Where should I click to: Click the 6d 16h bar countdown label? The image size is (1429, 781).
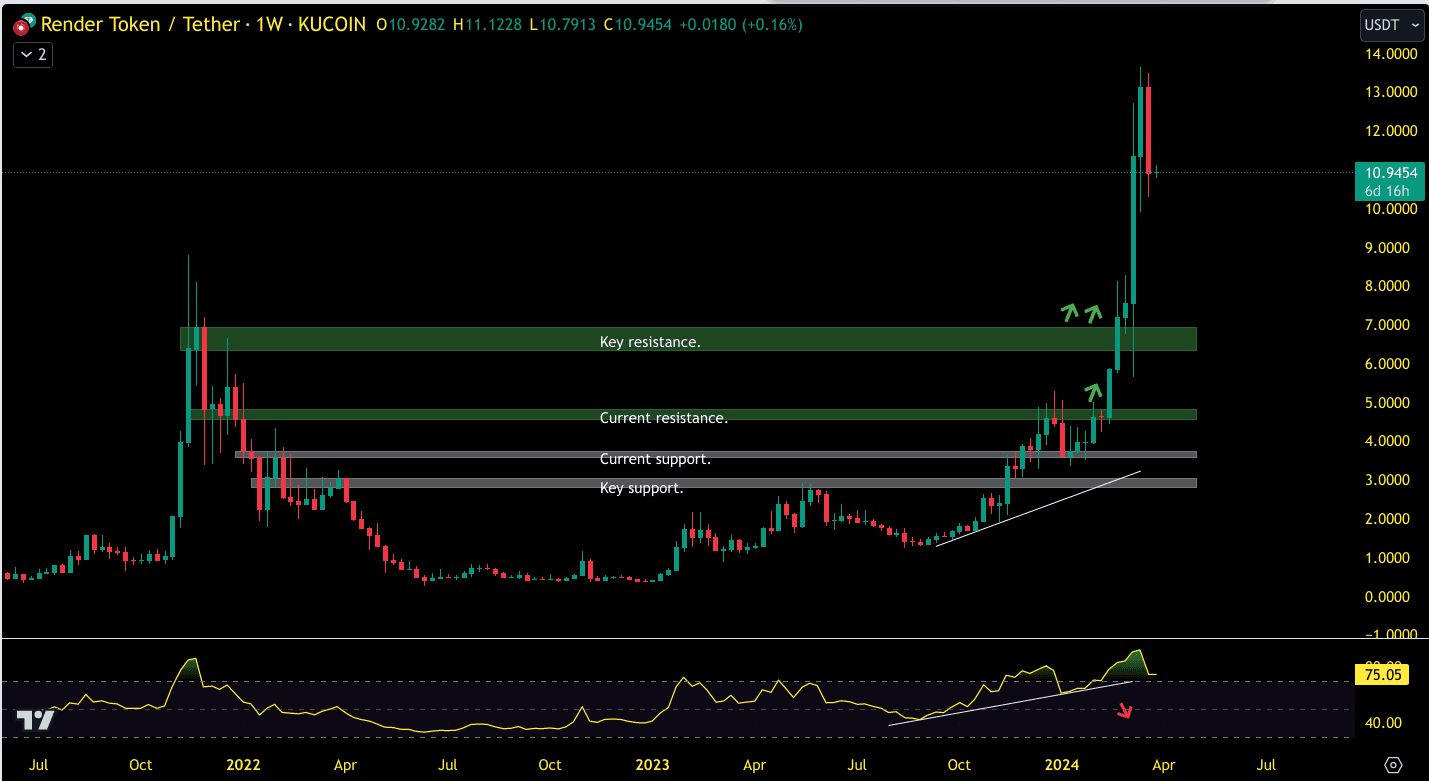1389,191
